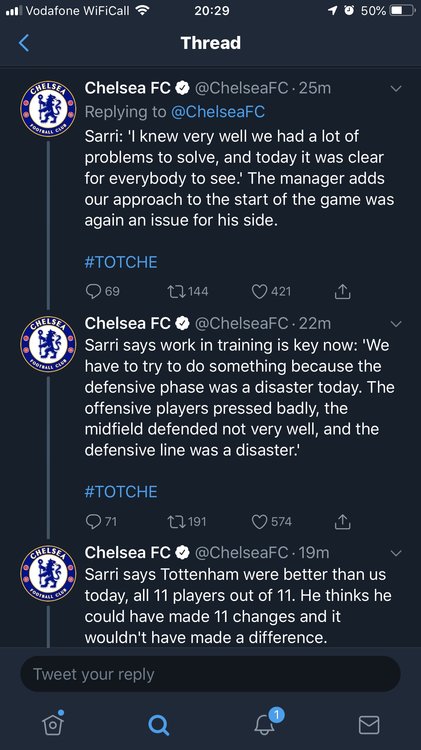Share the 22m training tweet
The width and height of the screenshot is (421, 750).
pos(343,521)
